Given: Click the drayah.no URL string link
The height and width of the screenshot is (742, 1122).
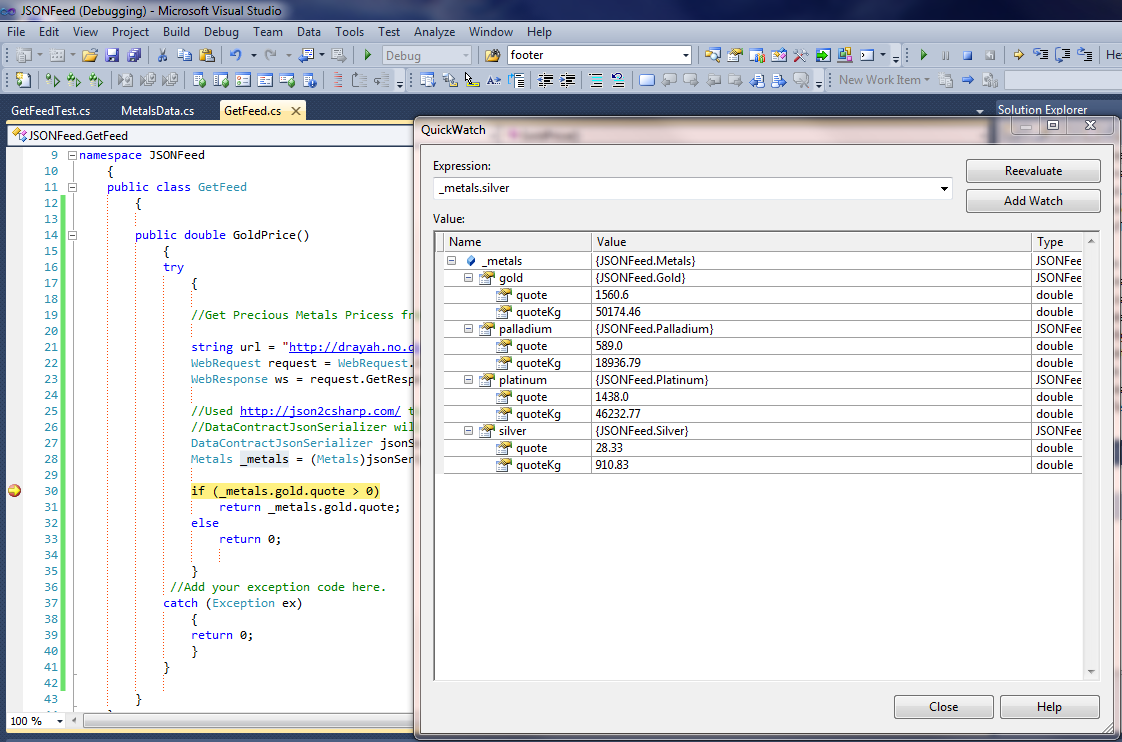Looking at the screenshot, I should [x=351, y=347].
